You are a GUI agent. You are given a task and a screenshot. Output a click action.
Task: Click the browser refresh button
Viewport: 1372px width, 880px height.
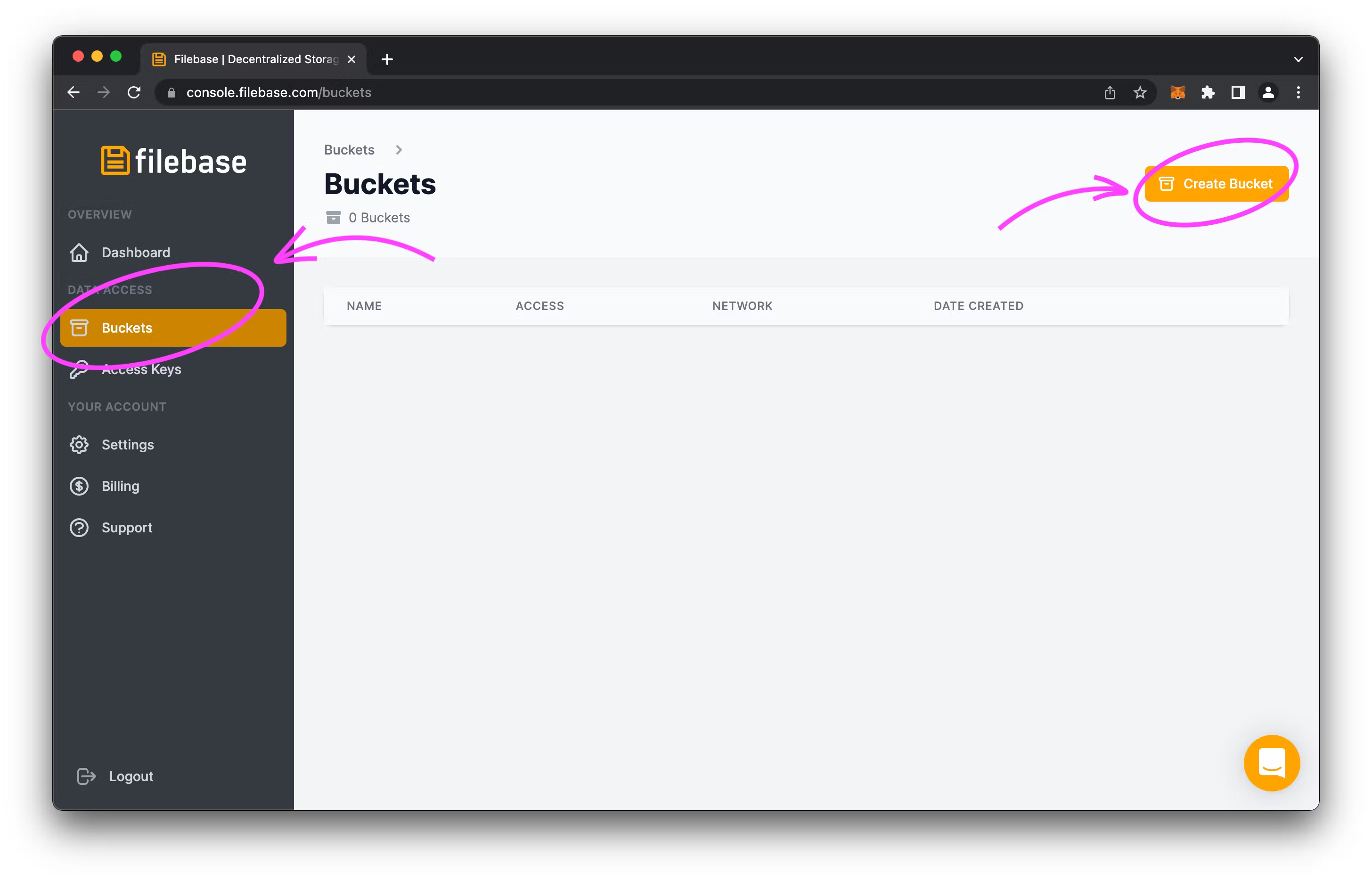pos(134,92)
